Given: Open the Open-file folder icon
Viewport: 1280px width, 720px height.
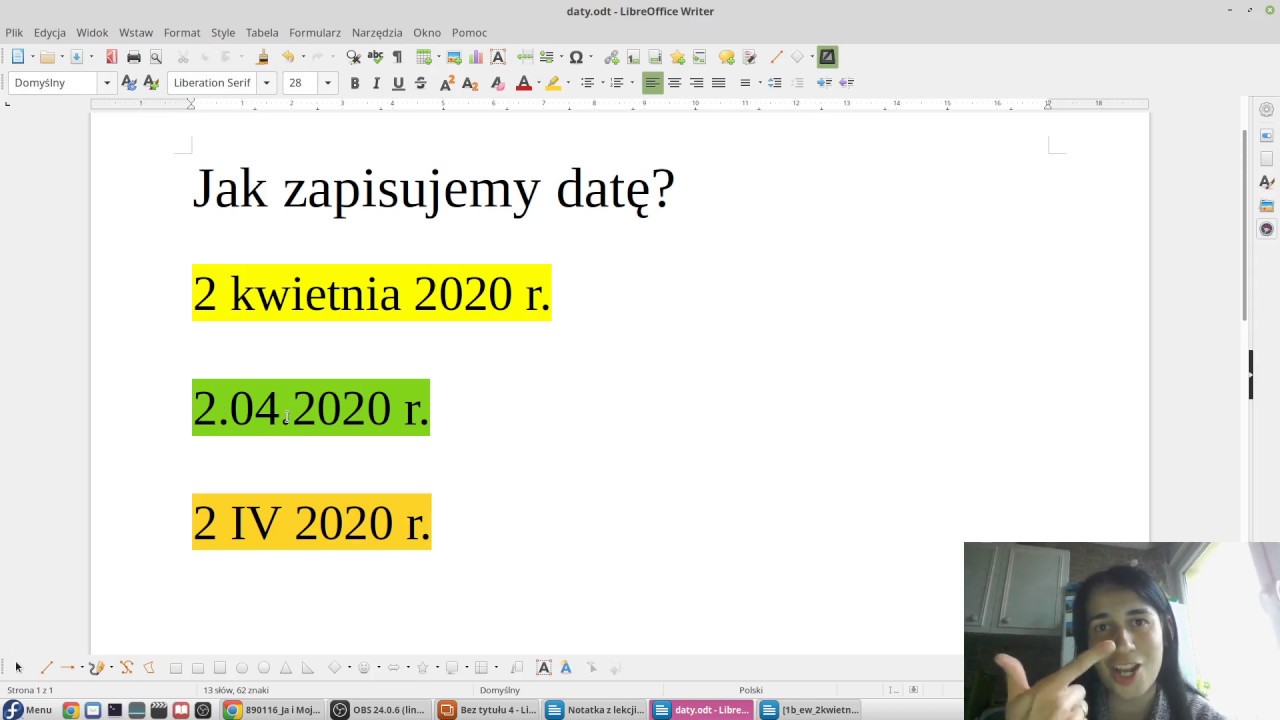Looking at the screenshot, I should [x=47, y=57].
